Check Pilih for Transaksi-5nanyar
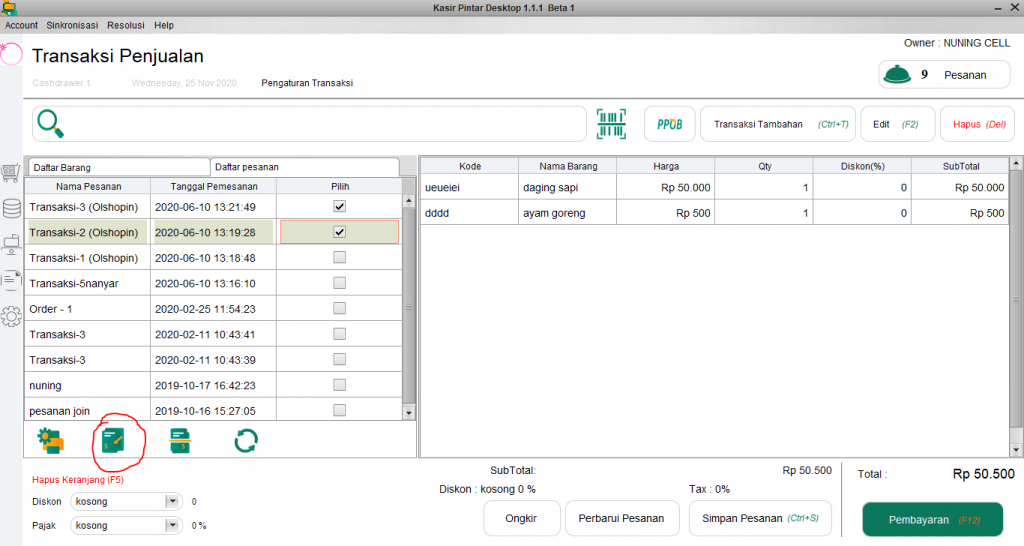The width and height of the screenshot is (1024, 546). [340, 283]
